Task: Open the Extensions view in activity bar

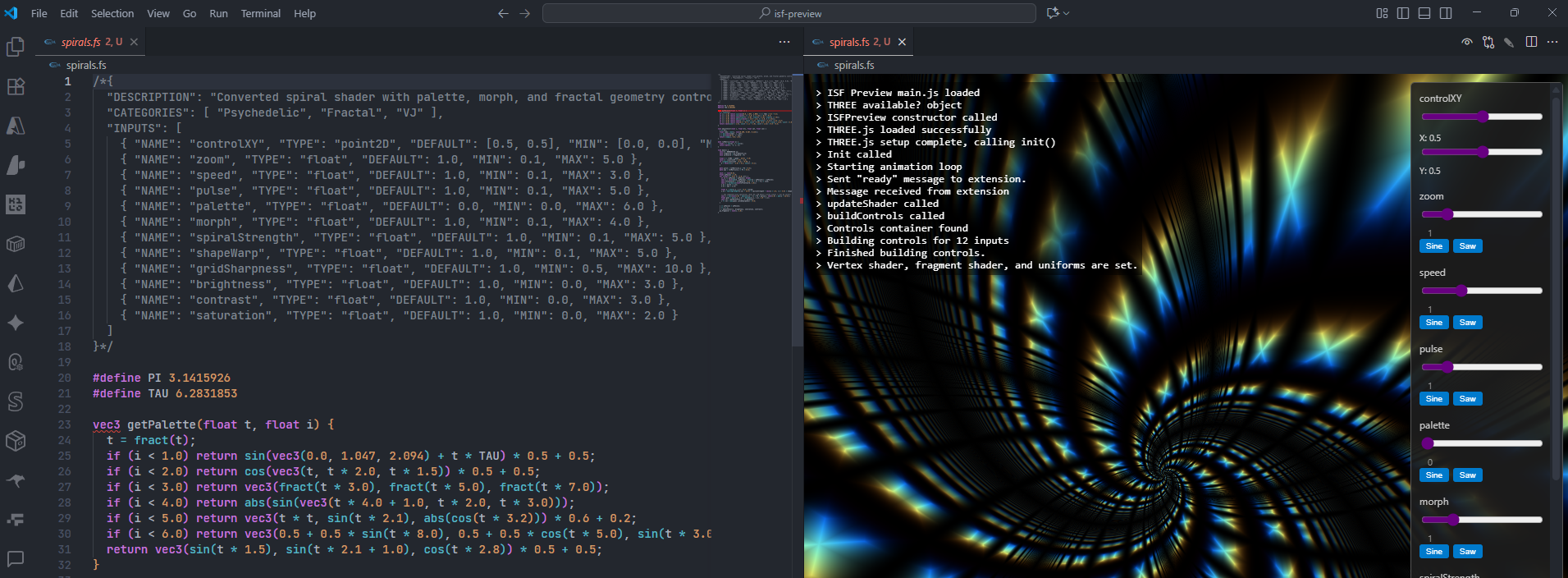Action: coord(16,86)
